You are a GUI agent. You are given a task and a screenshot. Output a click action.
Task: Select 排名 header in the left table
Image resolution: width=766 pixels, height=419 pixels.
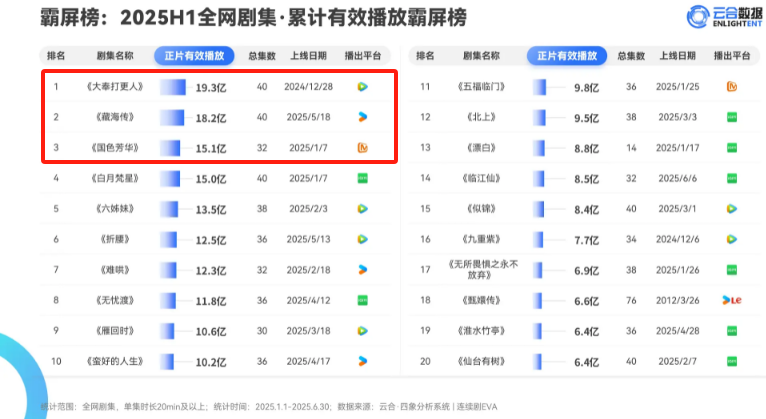56,56
